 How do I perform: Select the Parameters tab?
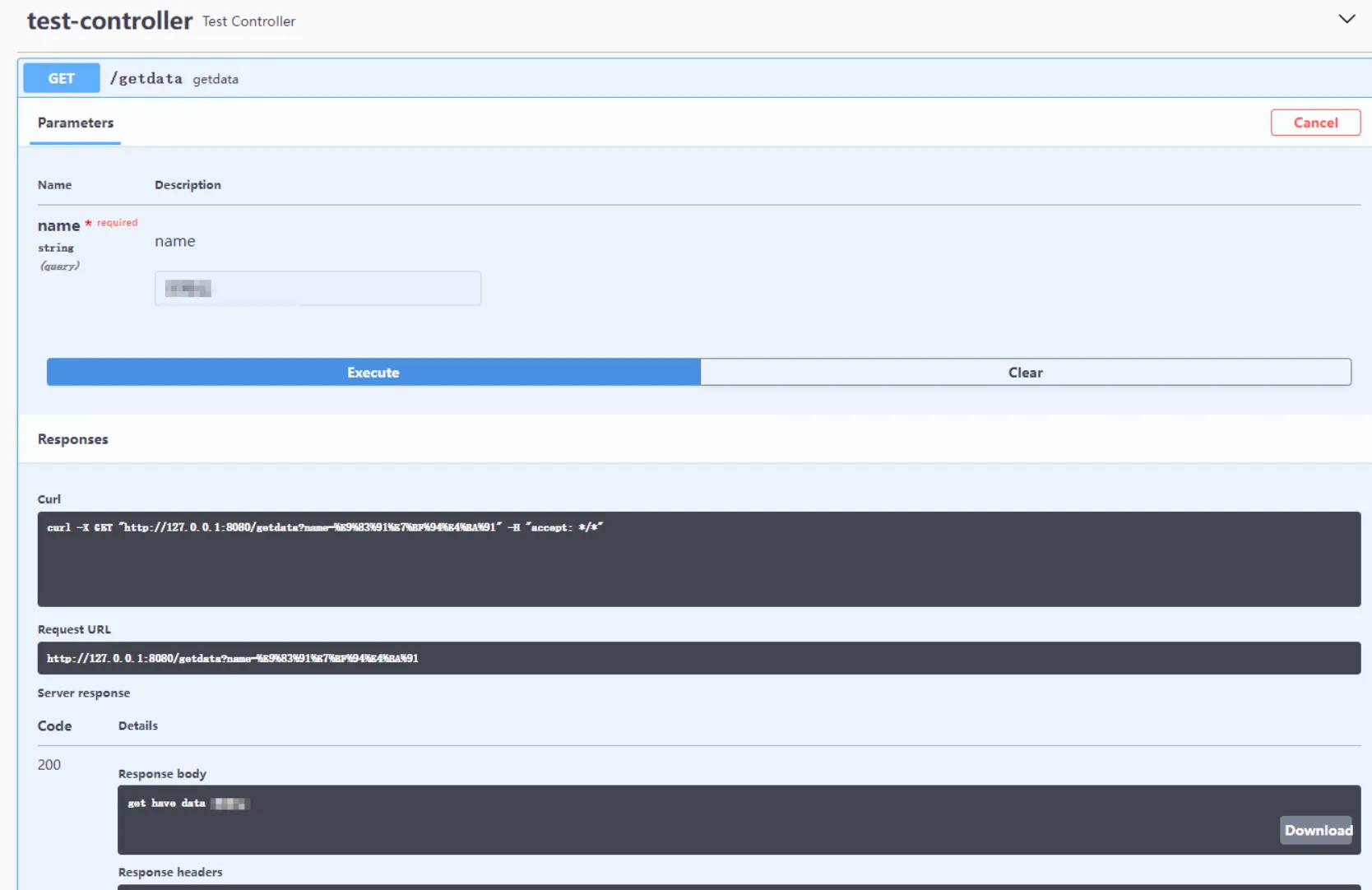pyautogui.click(x=76, y=123)
